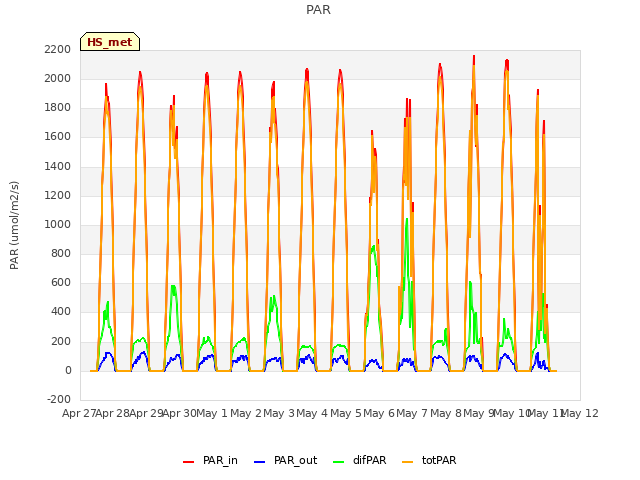640x480 pixels.
Task: Click y-axis tick label 2000
Action: click(58, 78)
